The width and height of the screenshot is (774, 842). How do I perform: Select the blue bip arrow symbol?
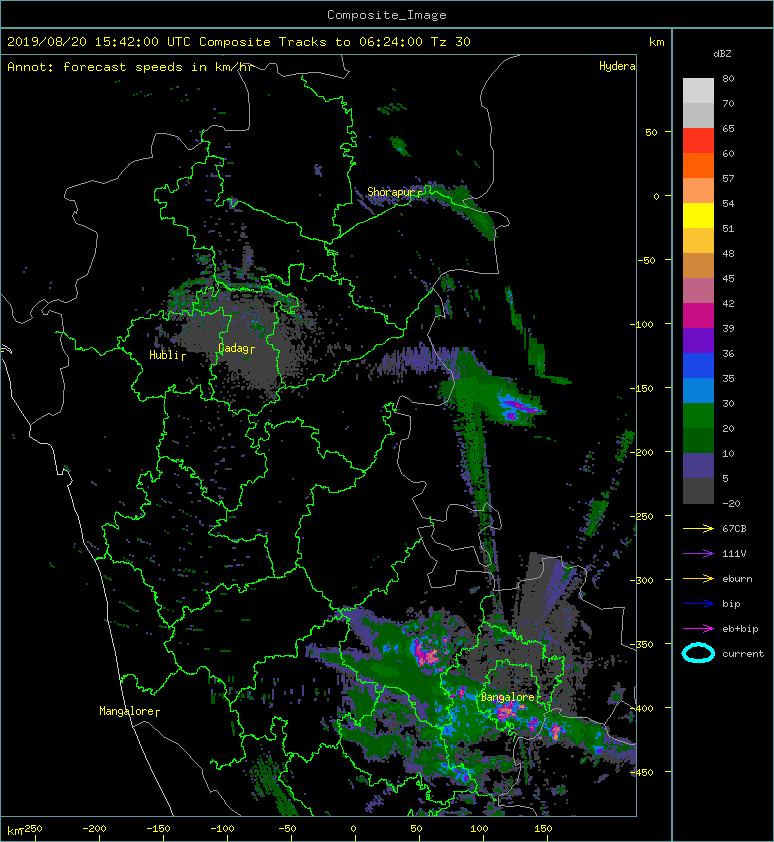698,604
